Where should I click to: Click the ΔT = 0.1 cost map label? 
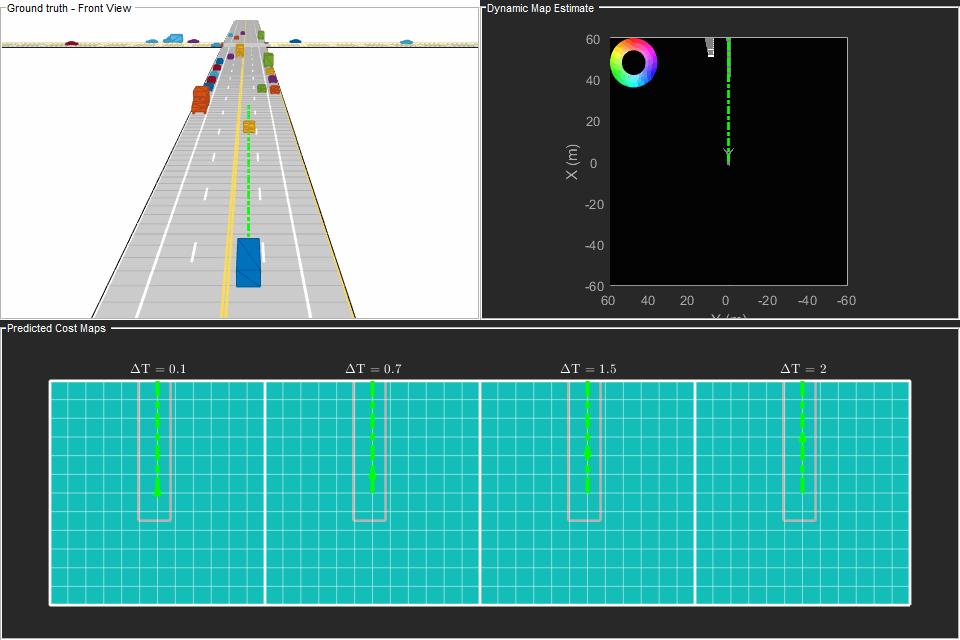click(158, 366)
